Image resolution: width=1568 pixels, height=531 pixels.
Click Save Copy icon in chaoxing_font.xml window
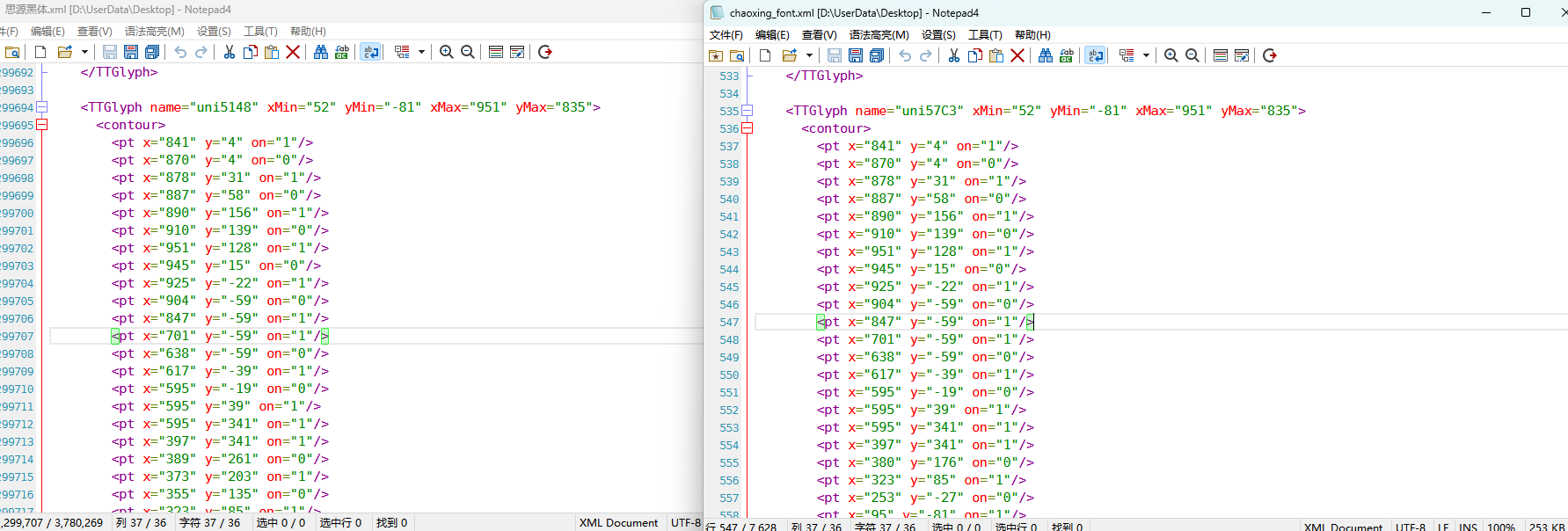(x=877, y=55)
